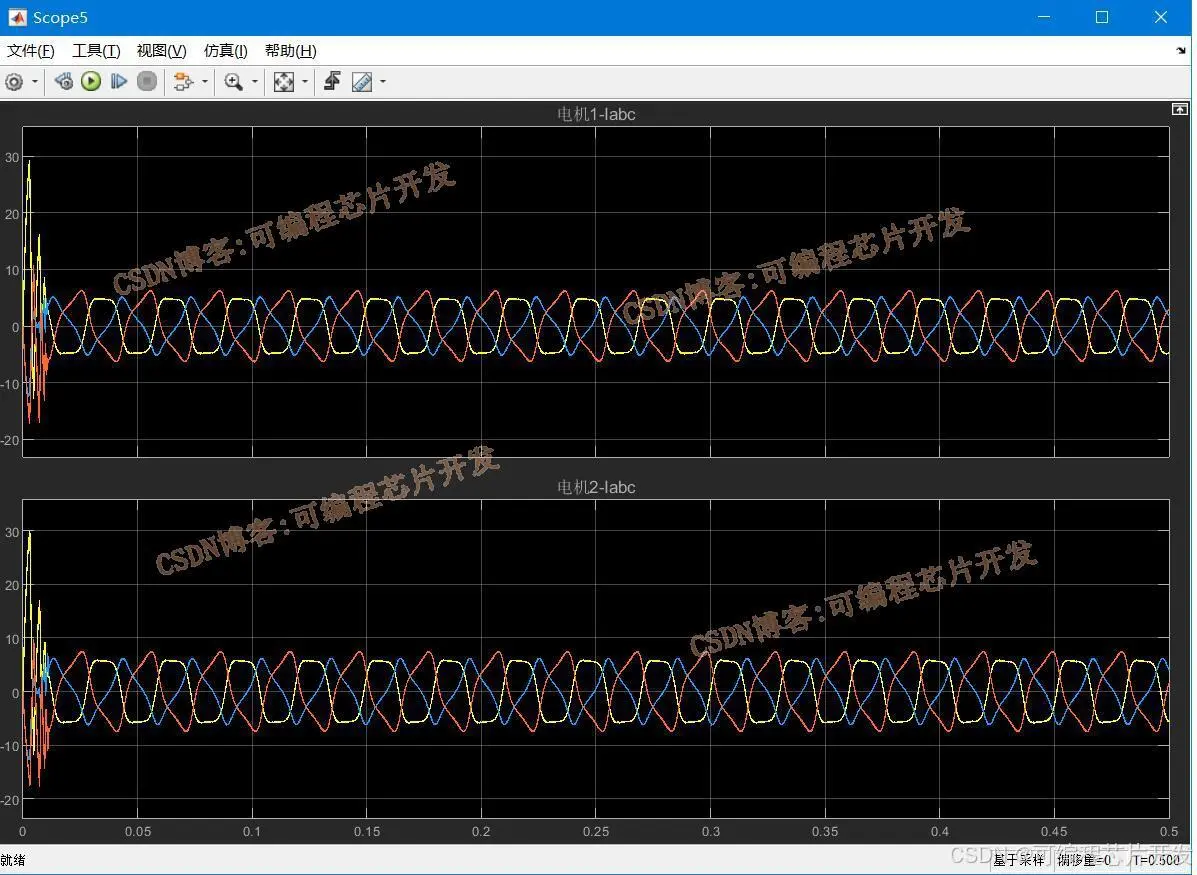Open the 文件(F) menu

31,51
